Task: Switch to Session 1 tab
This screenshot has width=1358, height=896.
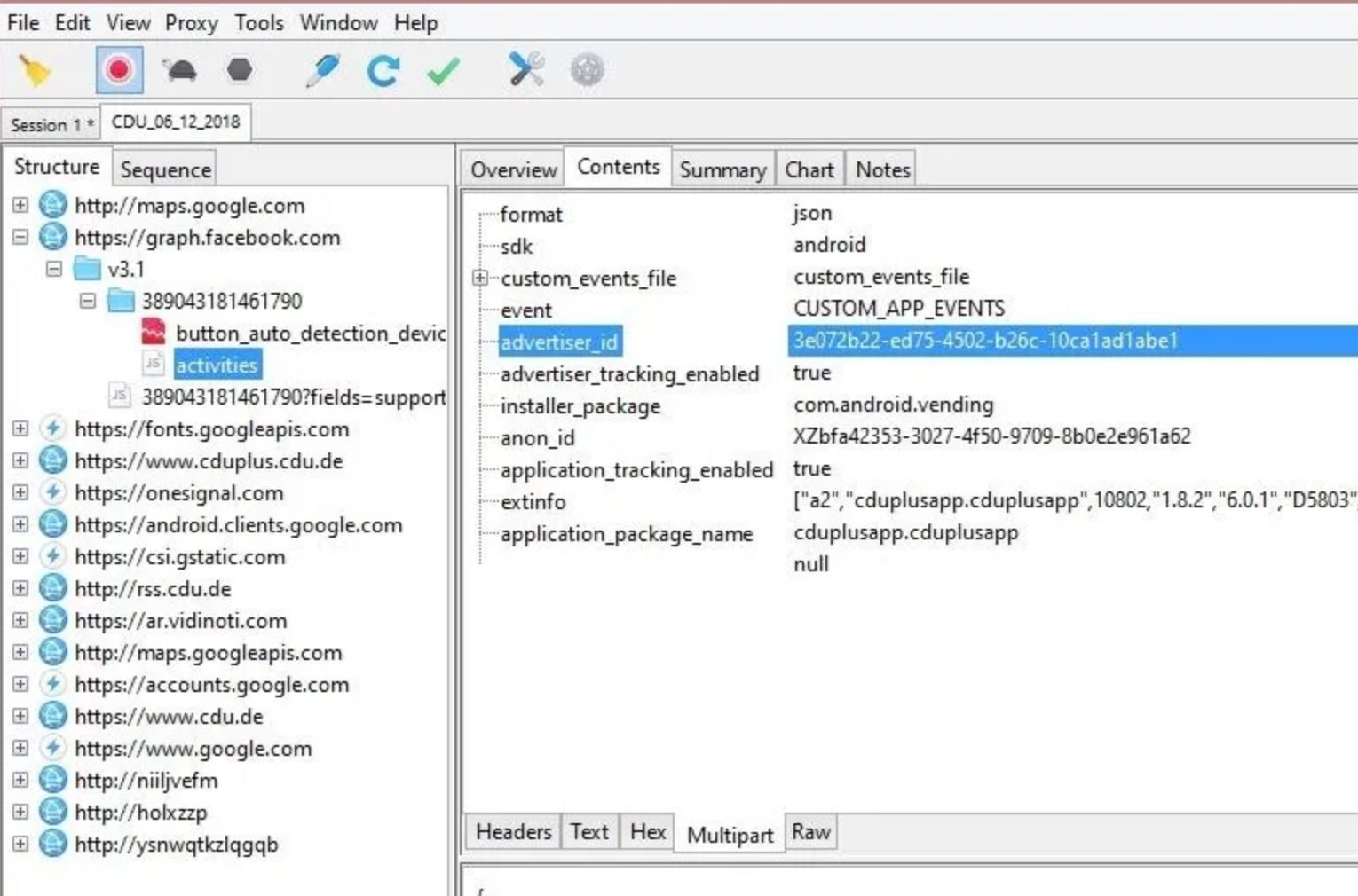Action: click(51, 124)
